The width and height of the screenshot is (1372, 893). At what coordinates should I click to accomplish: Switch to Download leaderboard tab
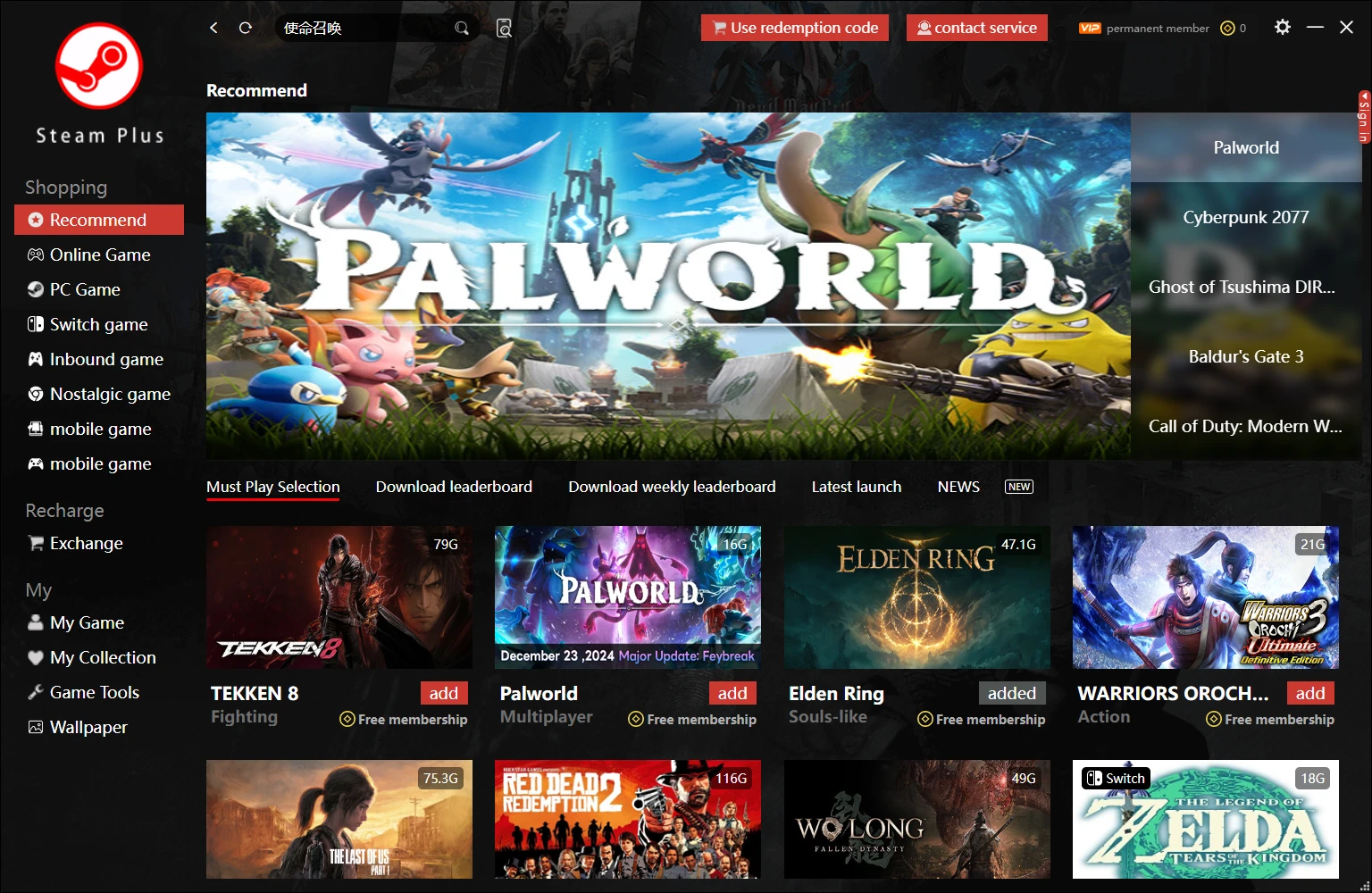click(454, 487)
